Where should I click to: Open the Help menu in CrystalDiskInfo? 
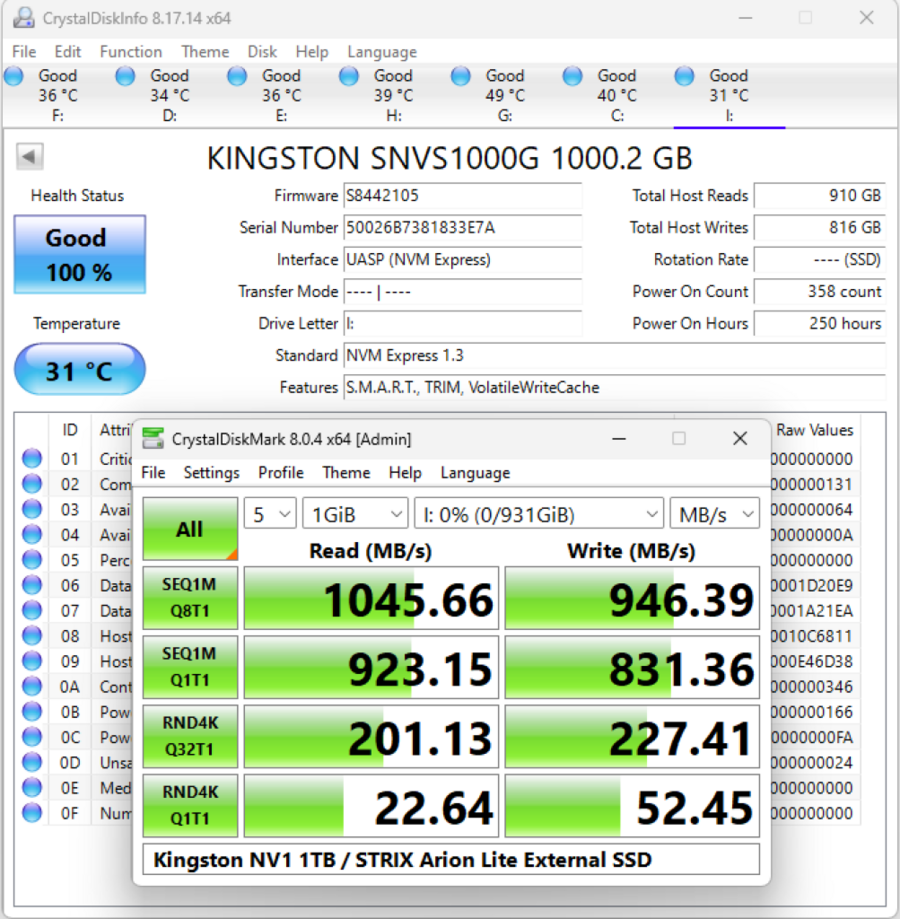pyautogui.click(x=312, y=52)
